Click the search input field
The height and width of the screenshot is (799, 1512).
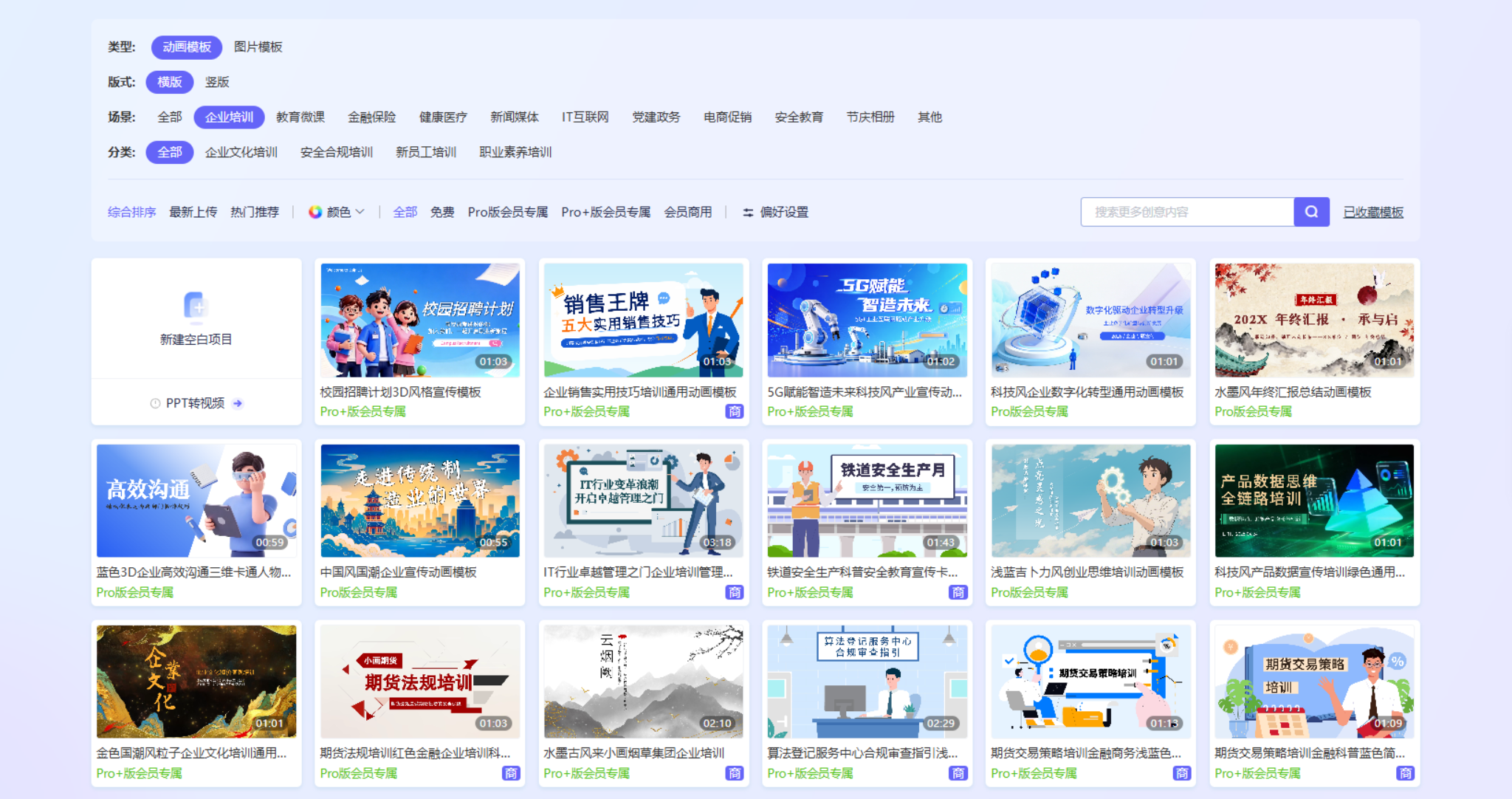coord(1187,212)
